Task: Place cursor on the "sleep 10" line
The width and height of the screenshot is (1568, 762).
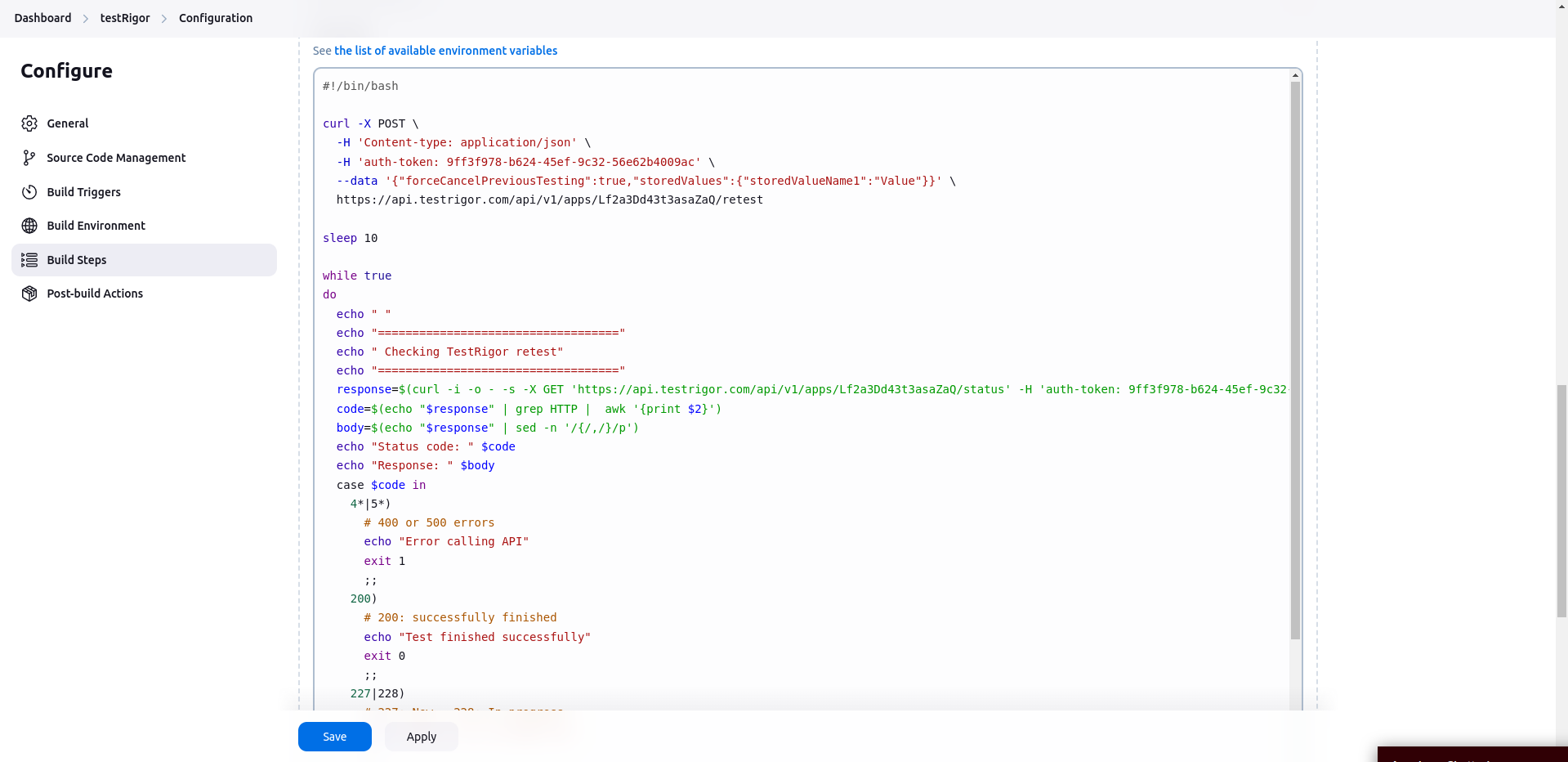Action: coord(351,238)
